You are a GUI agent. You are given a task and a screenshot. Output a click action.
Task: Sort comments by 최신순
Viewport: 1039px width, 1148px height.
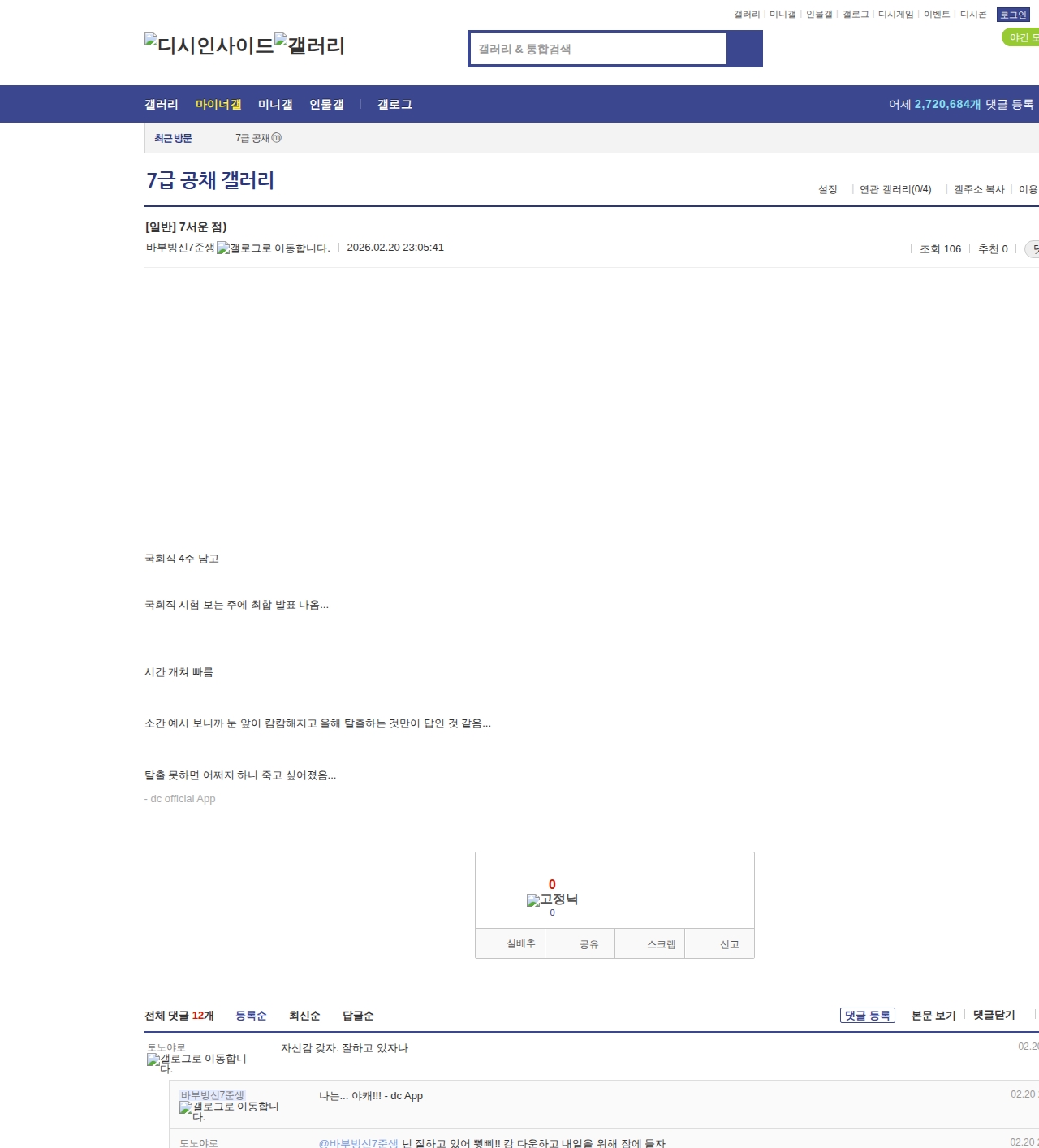[x=304, y=1016]
